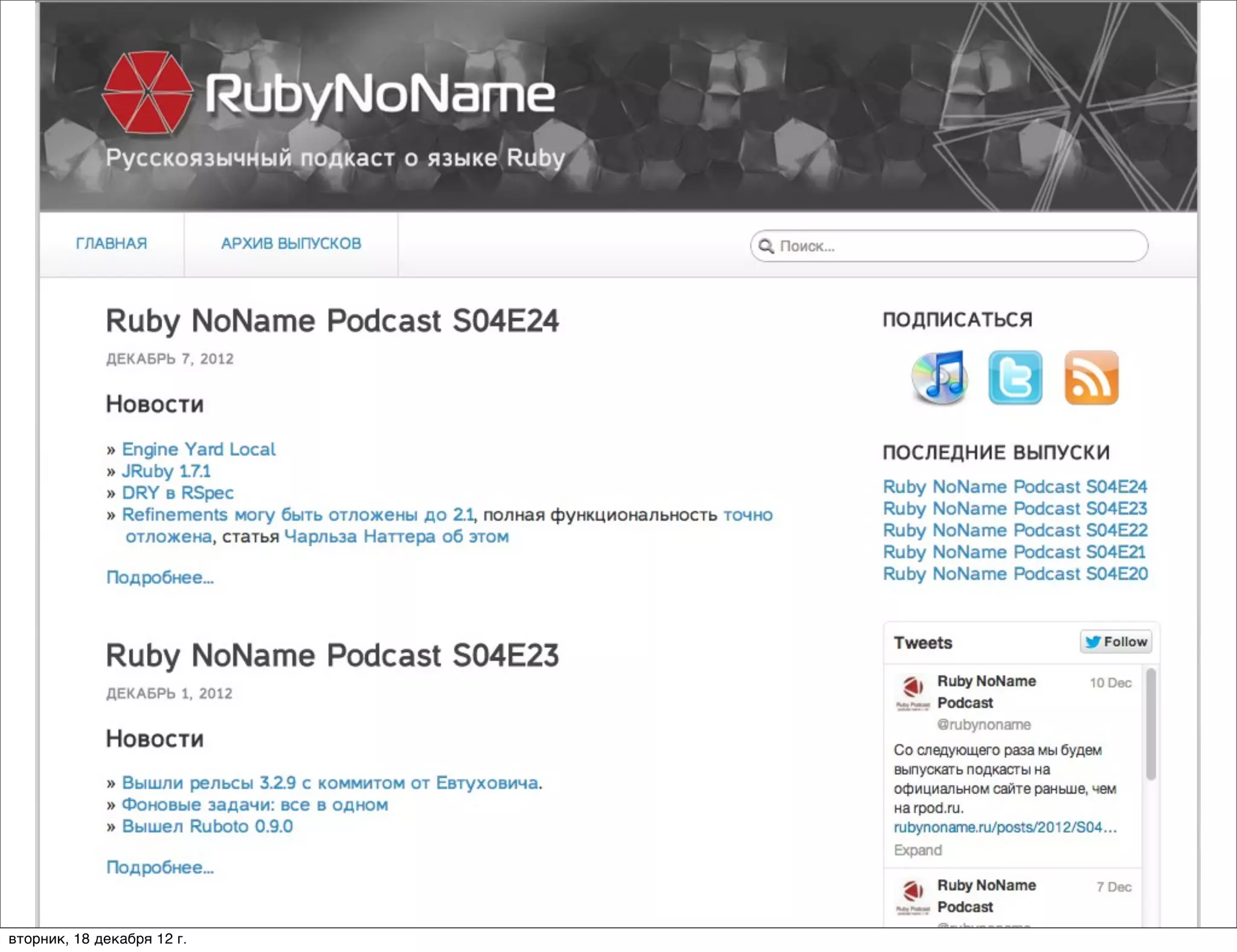Open the Engine Yard Local link

pos(198,449)
